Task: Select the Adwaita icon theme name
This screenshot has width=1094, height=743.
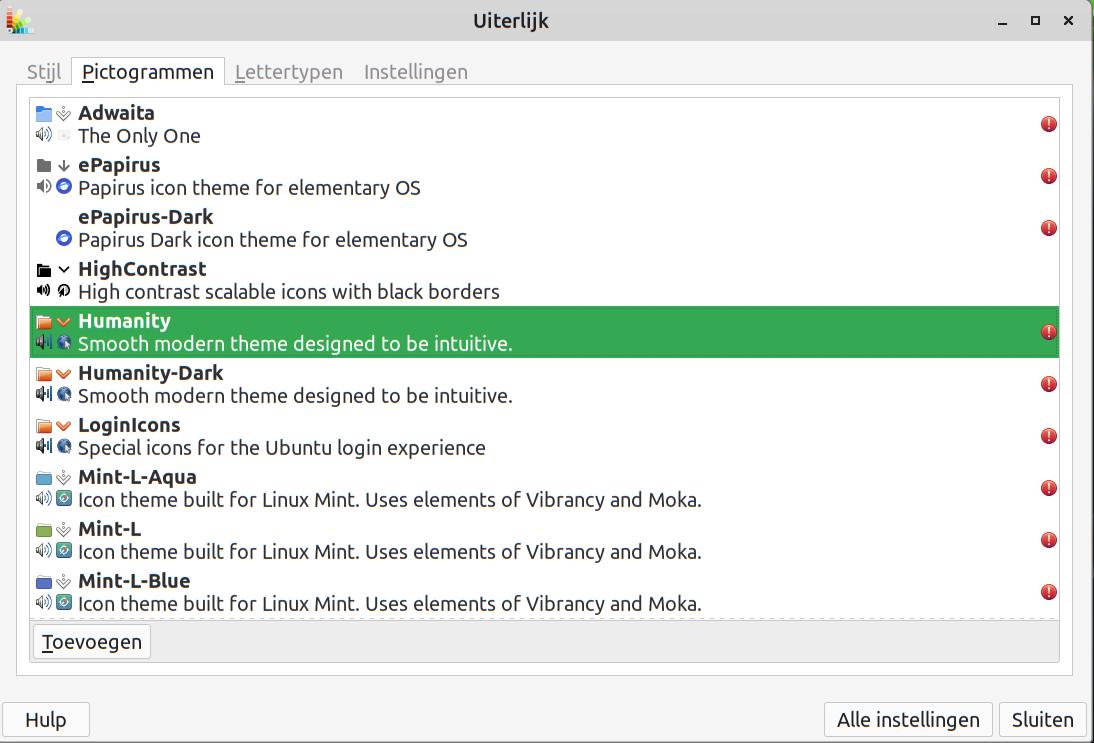Action: tap(116, 113)
